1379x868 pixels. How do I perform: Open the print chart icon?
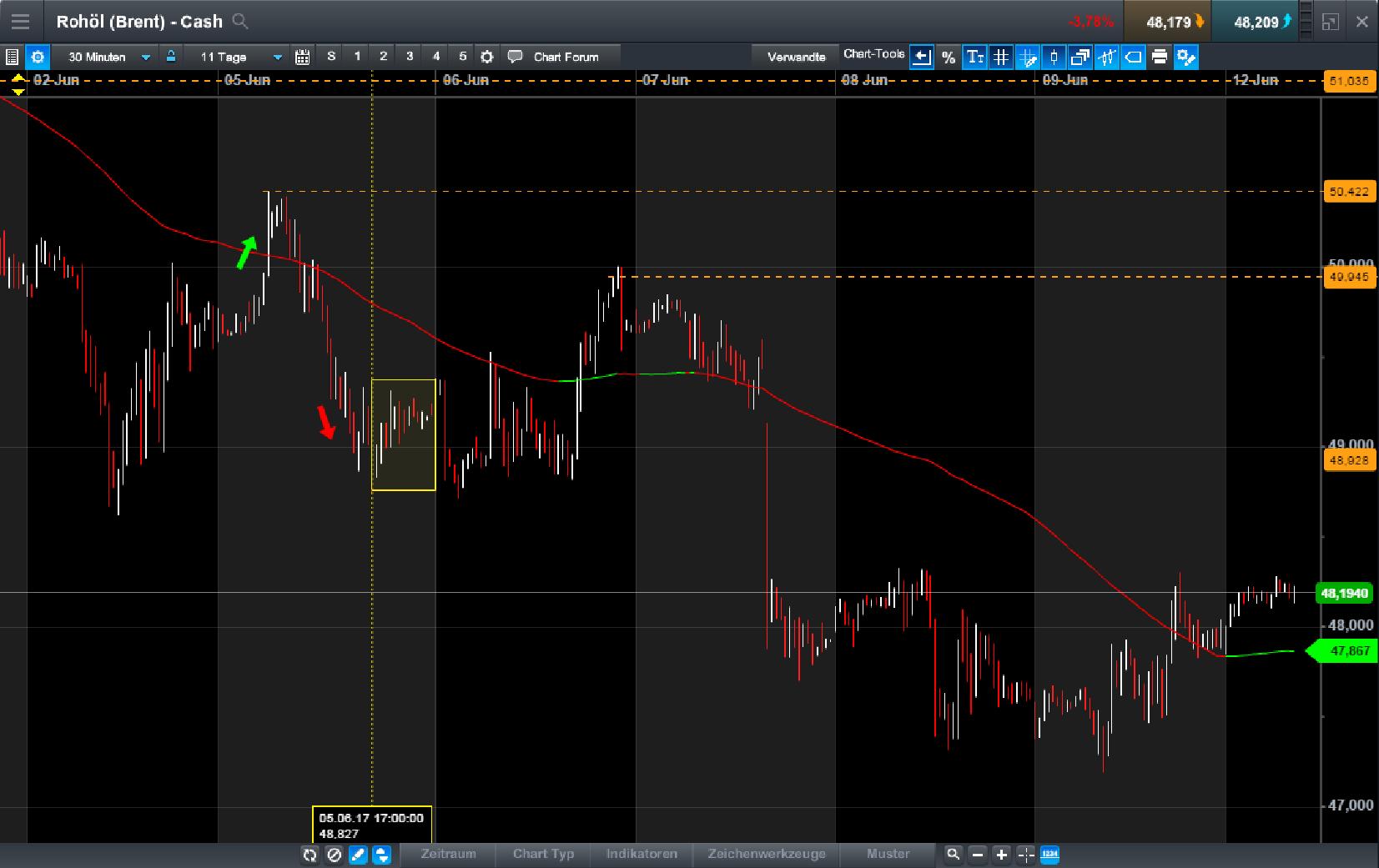tap(1160, 58)
